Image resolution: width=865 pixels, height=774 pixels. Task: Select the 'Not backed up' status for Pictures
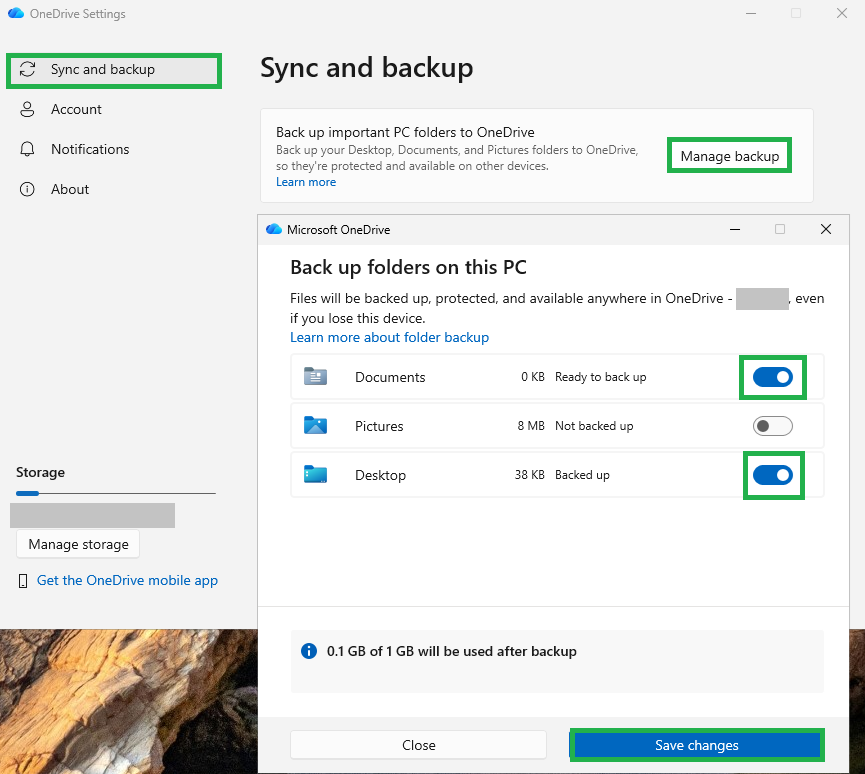[x=594, y=426]
